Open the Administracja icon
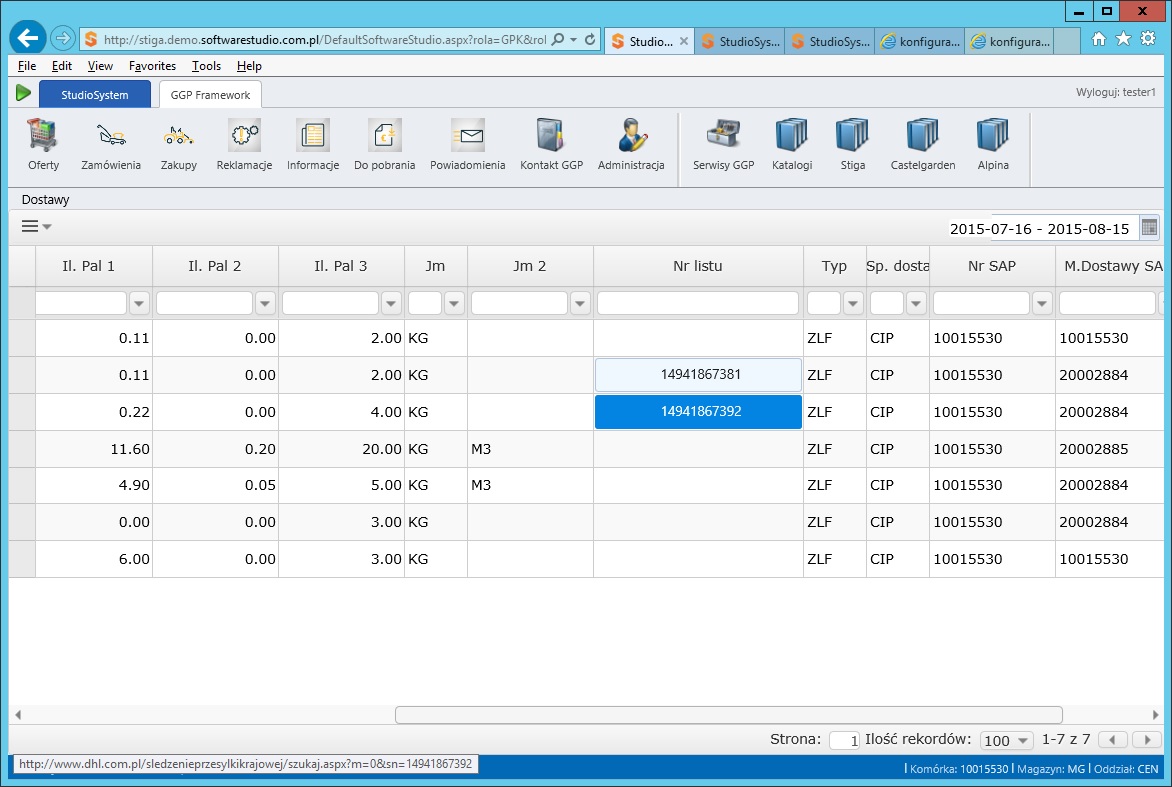Screen dimensions: 1172x787 click(x=630, y=135)
